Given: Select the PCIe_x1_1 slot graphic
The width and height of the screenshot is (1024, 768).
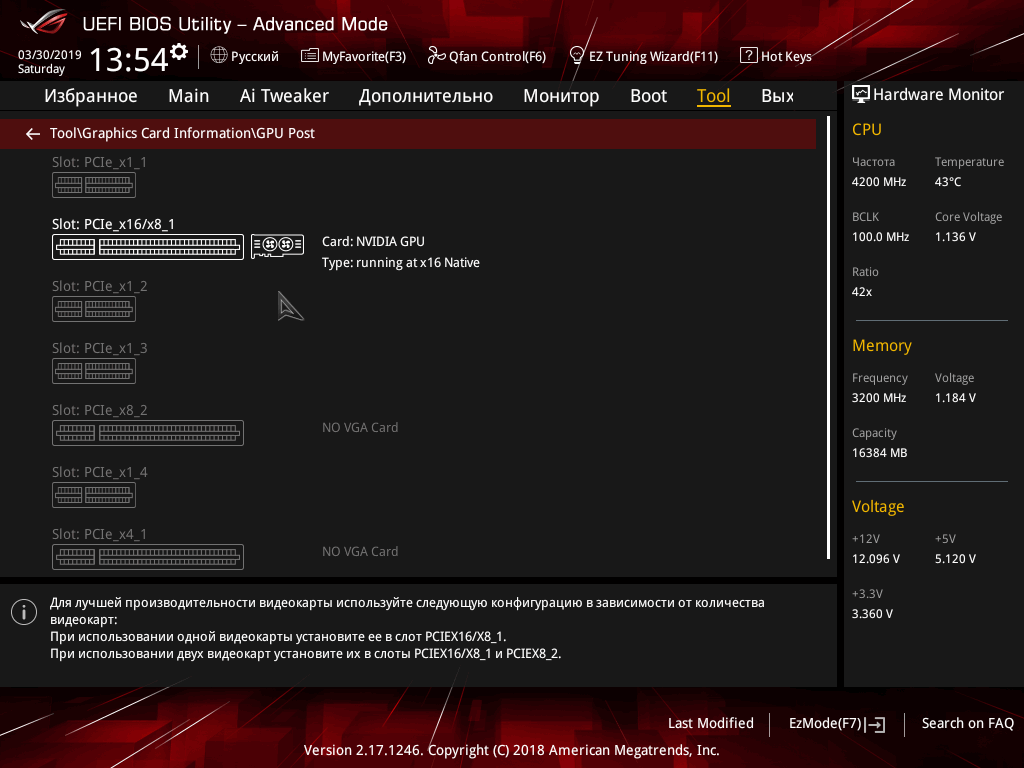Looking at the screenshot, I should (94, 185).
